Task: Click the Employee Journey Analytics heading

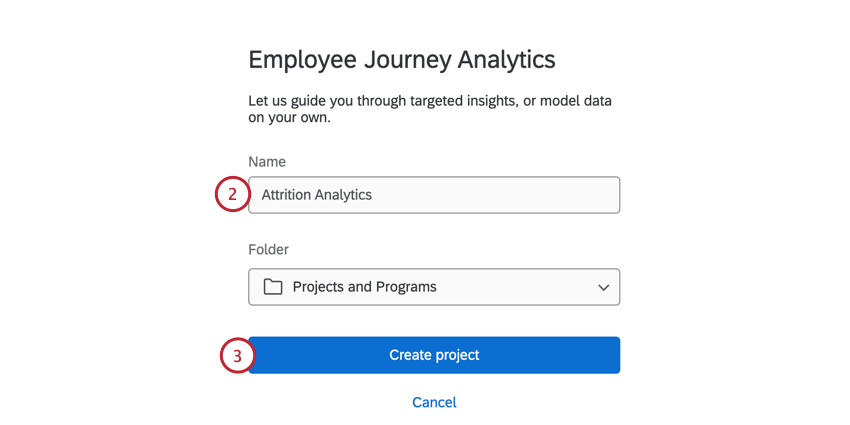Action: tap(401, 59)
